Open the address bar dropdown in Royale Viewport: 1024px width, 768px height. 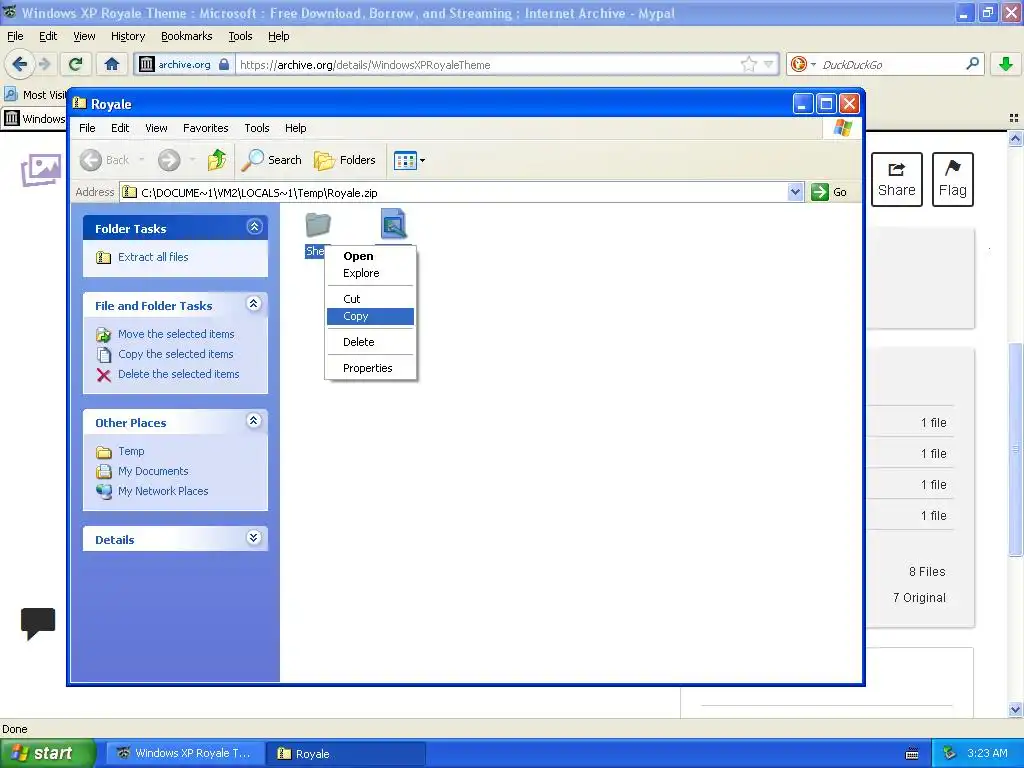click(795, 192)
